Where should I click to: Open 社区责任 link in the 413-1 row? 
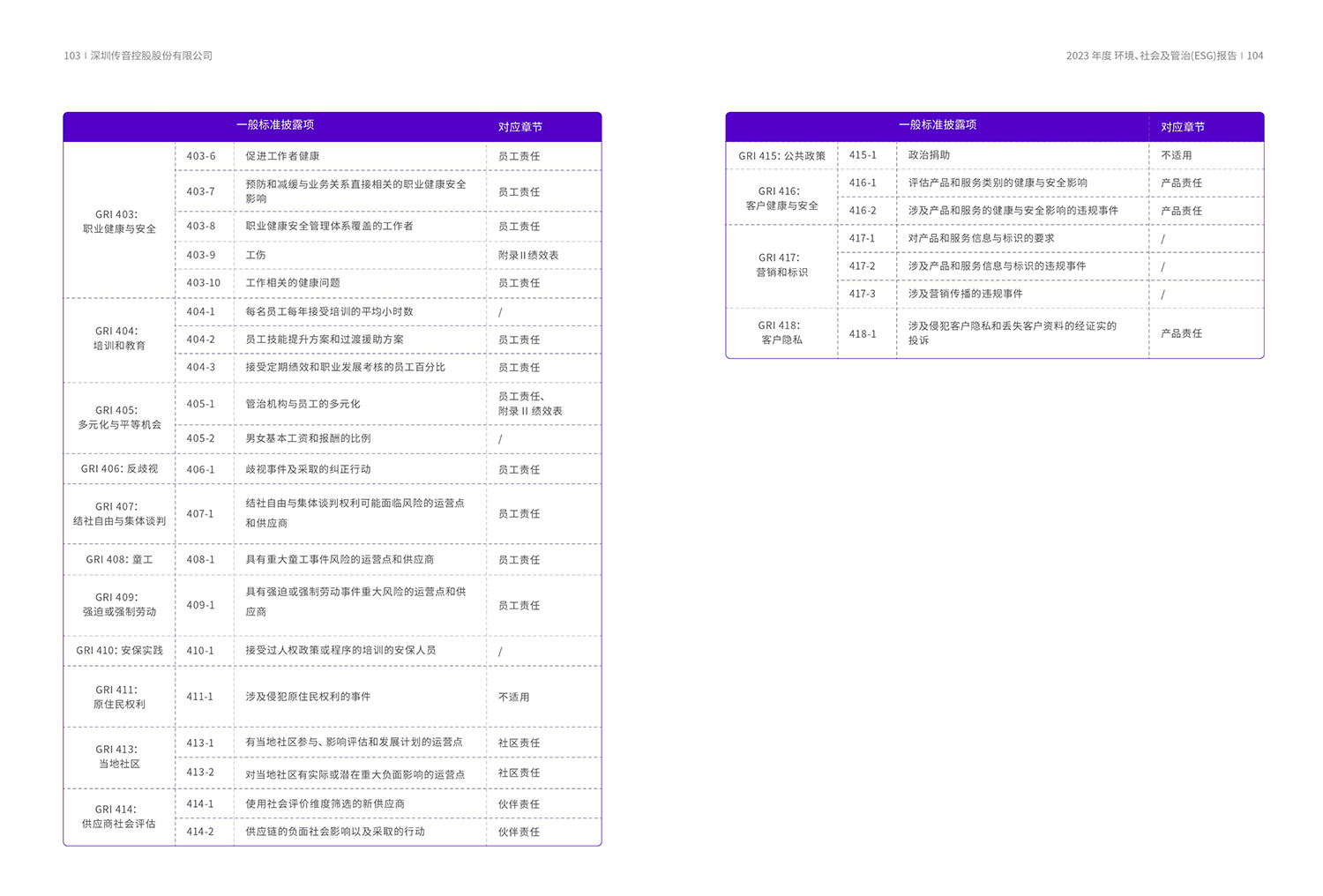[519, 743]
